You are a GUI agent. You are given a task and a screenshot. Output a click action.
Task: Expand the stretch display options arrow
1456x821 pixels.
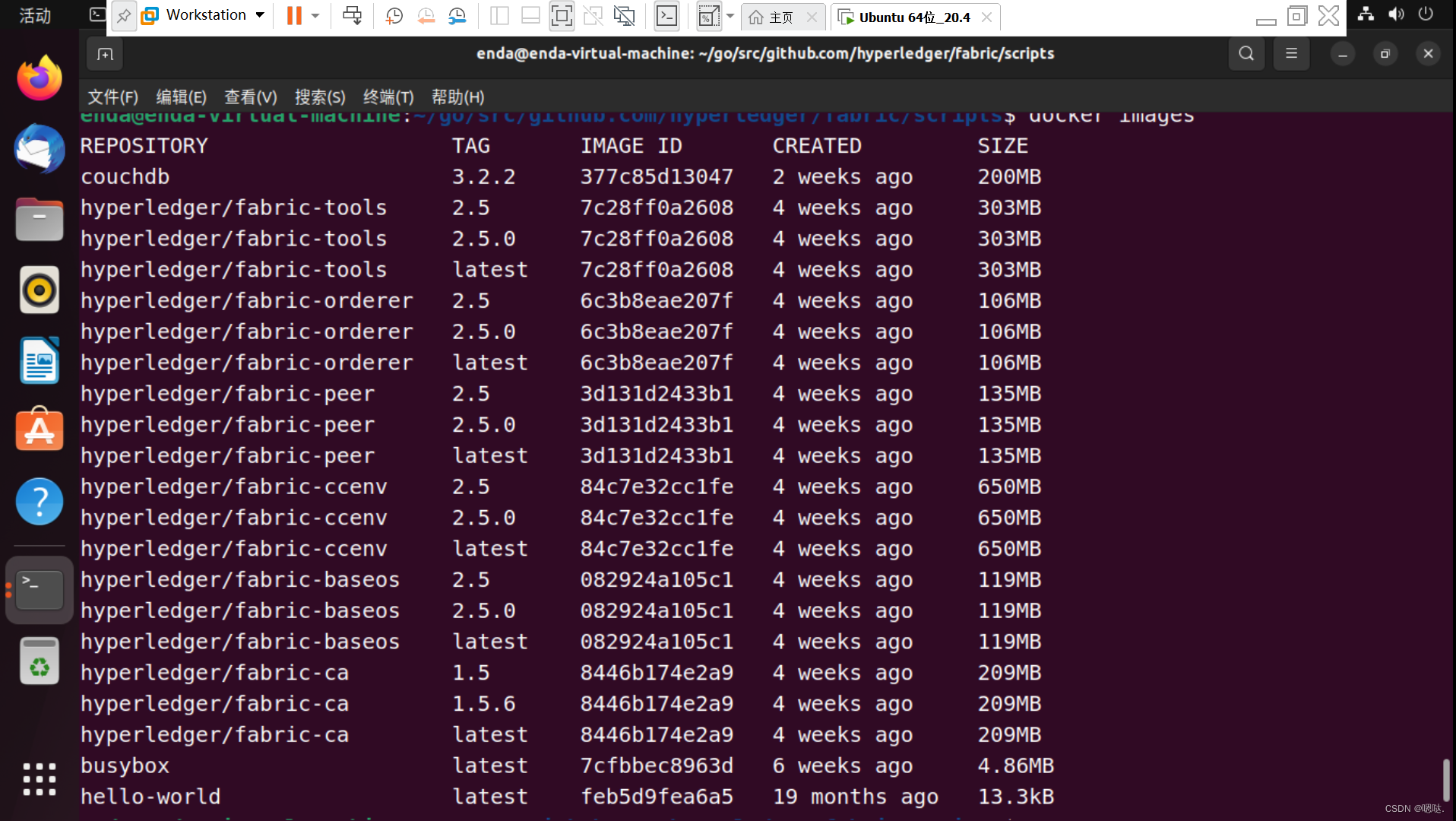click(x=730, y=15)
